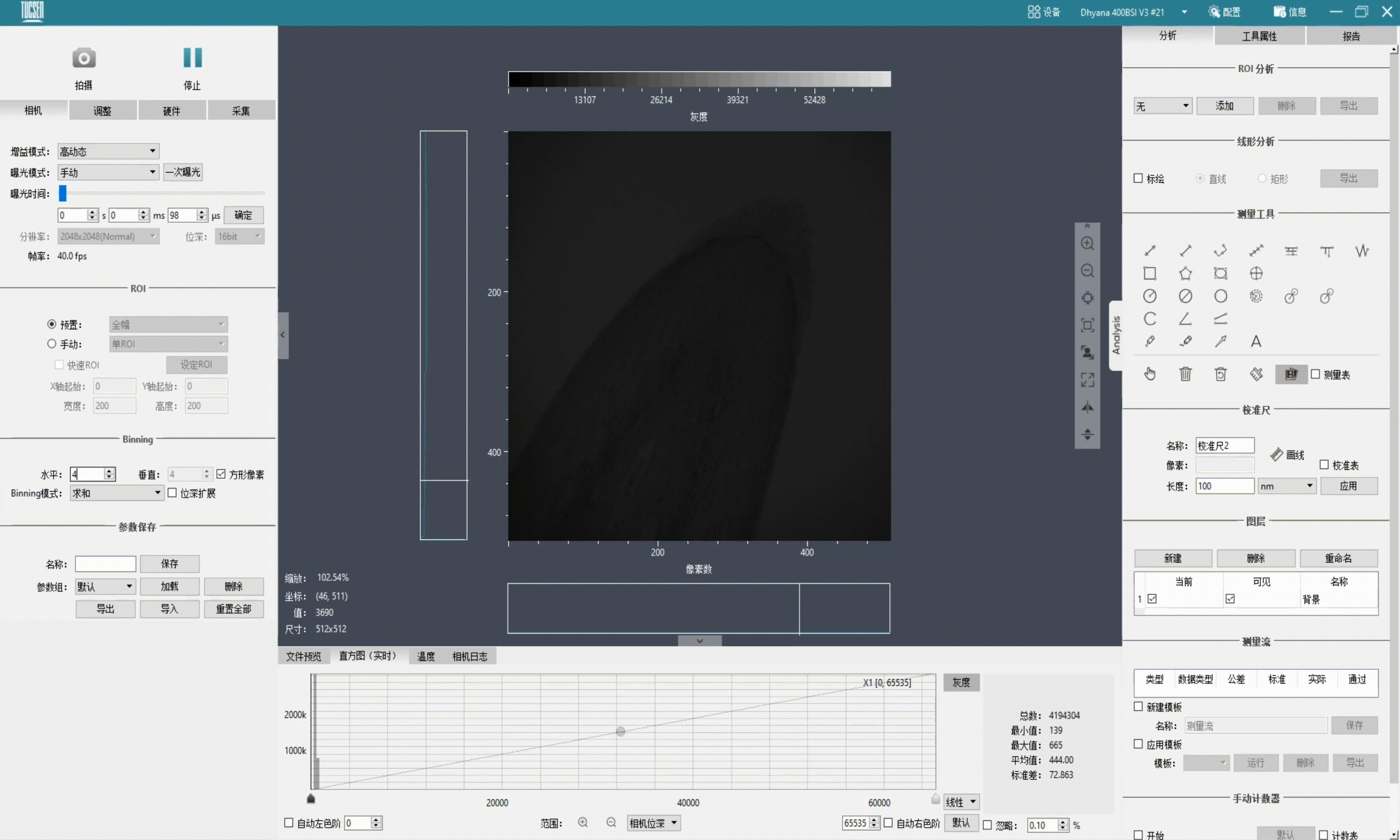Uncheck the 方形像素 checkbox

click(x=221, y=474)
